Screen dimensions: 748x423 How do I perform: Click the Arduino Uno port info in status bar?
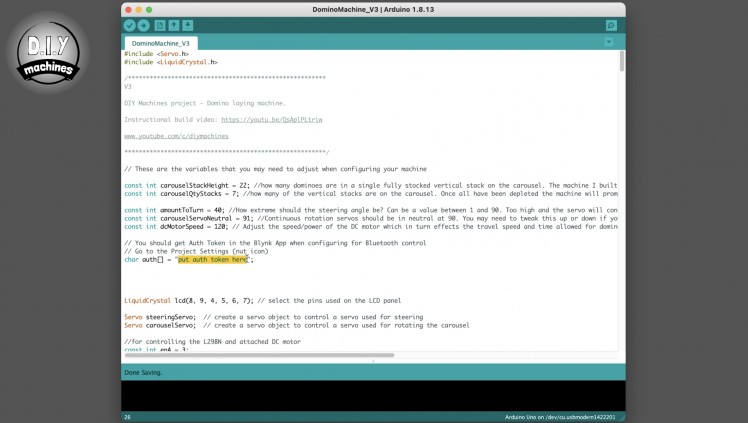[x=559, y=417]
